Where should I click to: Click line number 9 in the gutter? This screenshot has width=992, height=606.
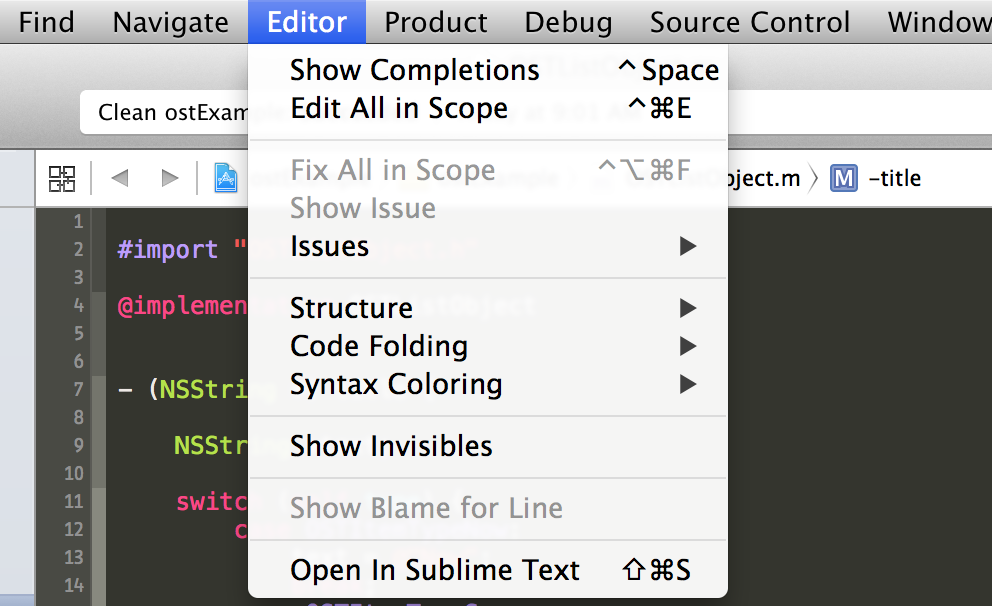point(78,445)
